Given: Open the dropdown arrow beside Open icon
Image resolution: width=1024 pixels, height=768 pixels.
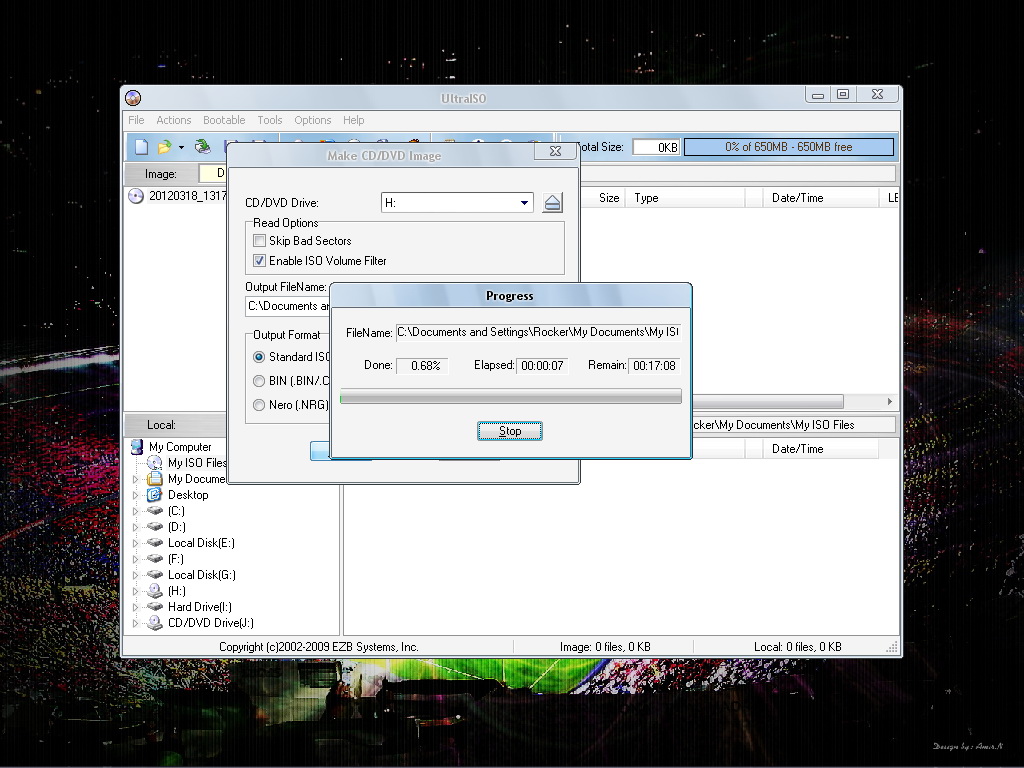Looking at the screenshot, I should point(181,148).
